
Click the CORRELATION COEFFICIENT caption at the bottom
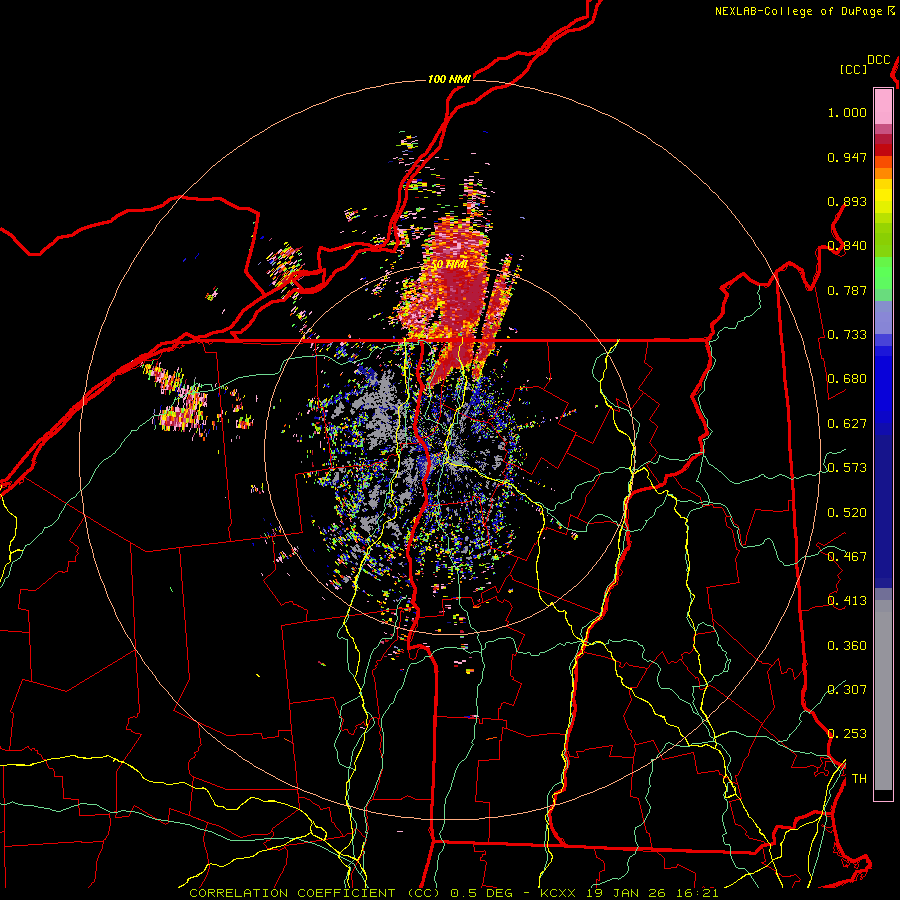[453, 893]
